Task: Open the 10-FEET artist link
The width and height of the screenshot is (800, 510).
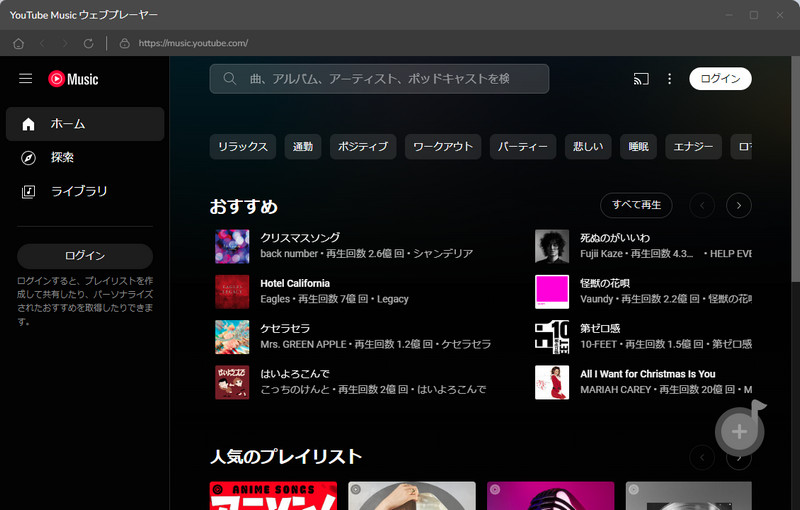Action: pos(598,344)
